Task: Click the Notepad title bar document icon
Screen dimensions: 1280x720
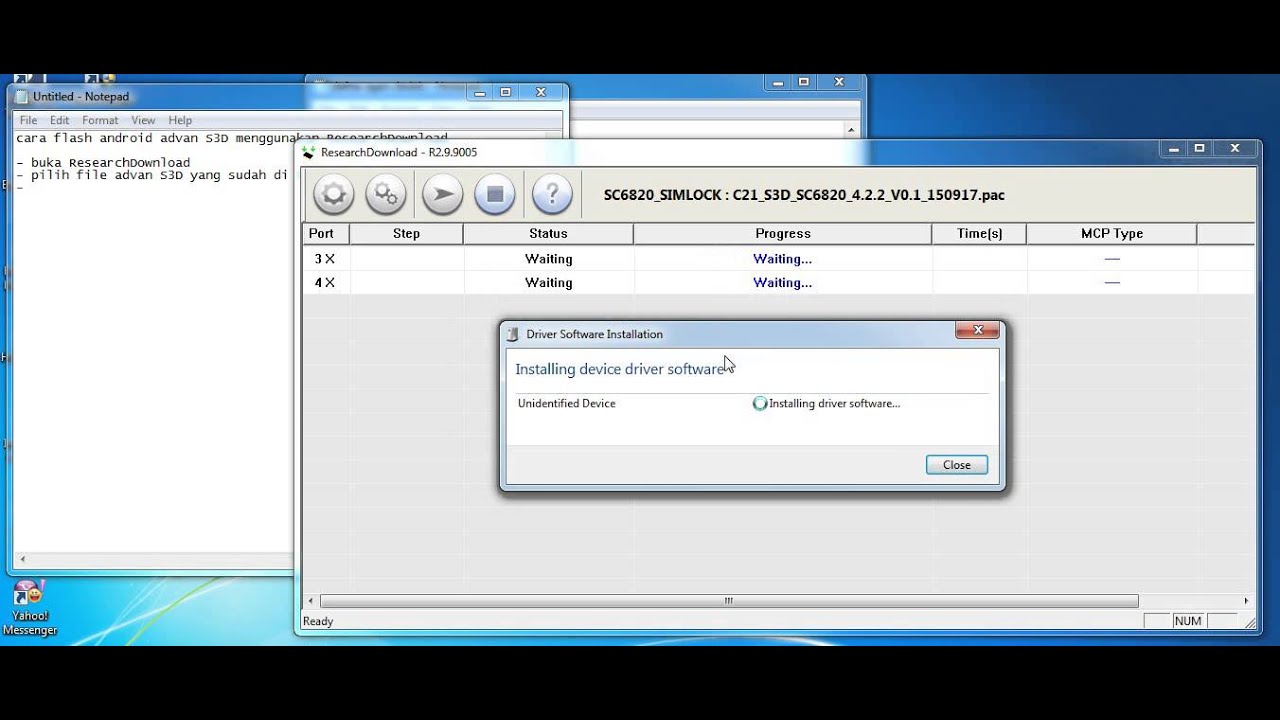Action: pos(22,96)
